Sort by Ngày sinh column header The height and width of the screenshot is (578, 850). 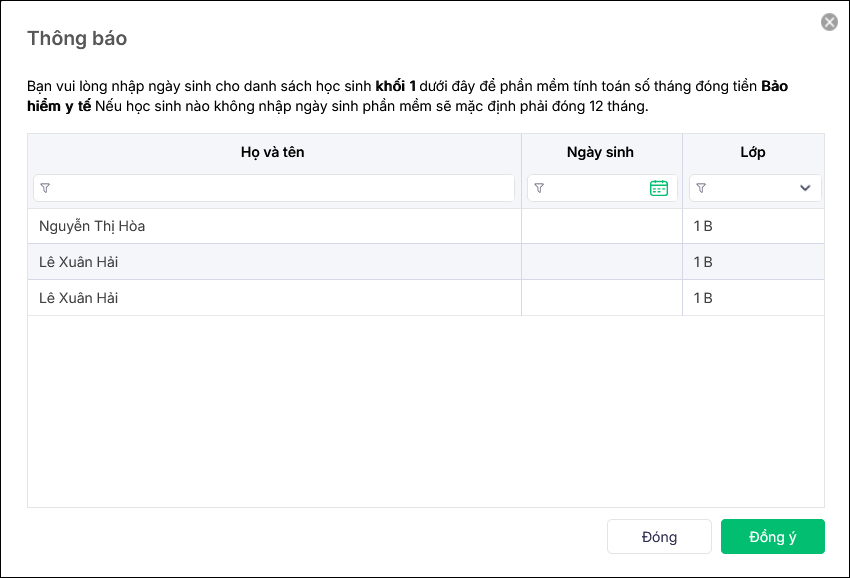tap(600, 152)
